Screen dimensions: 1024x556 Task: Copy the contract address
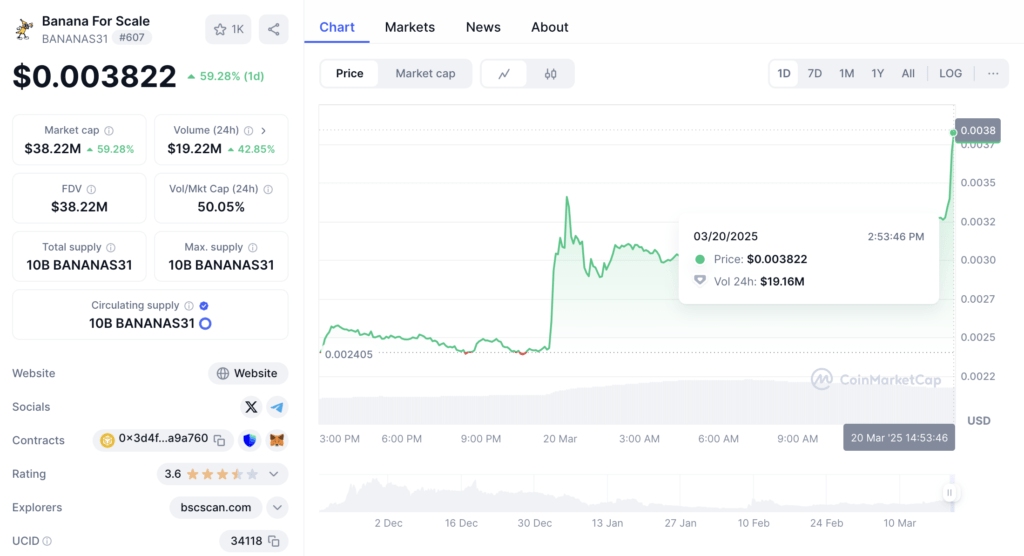(x=220, y=440)
